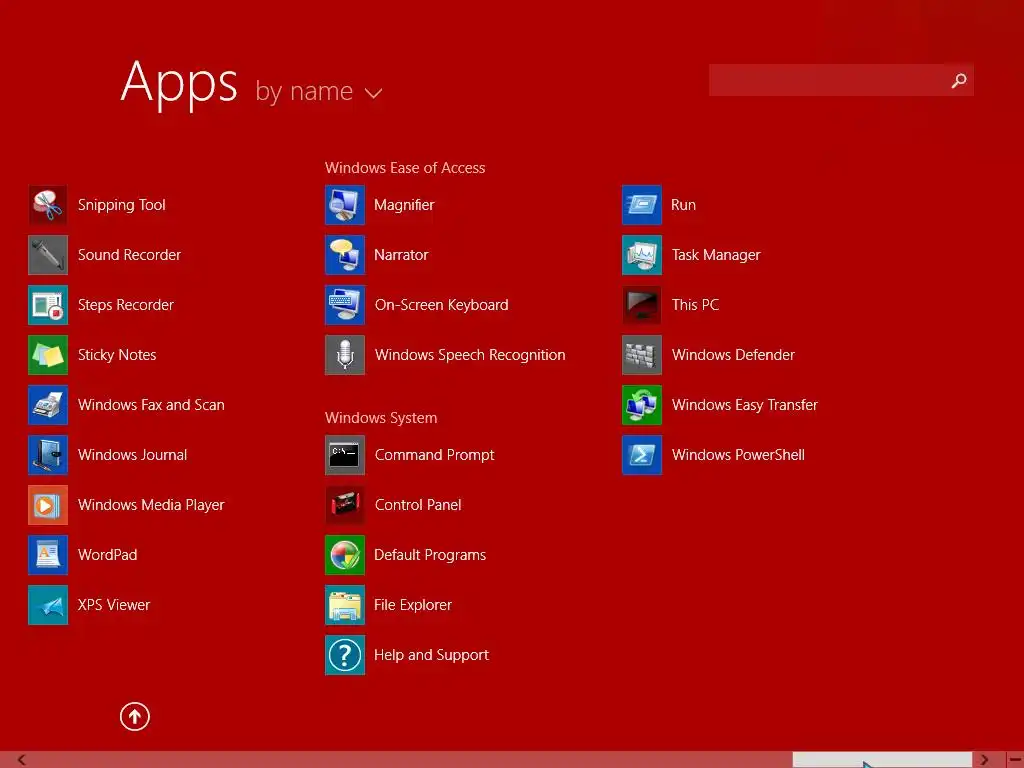1024x768 pixels.
Task: Launch Windows Easy Transfer icon
Action: coord(642,405)
